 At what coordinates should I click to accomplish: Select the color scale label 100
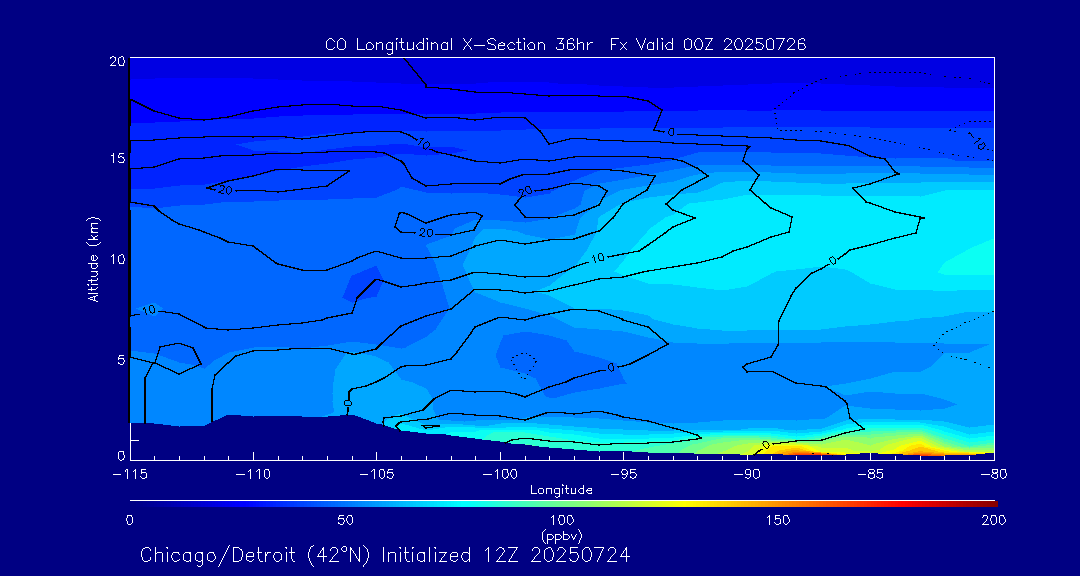point(562,520)
